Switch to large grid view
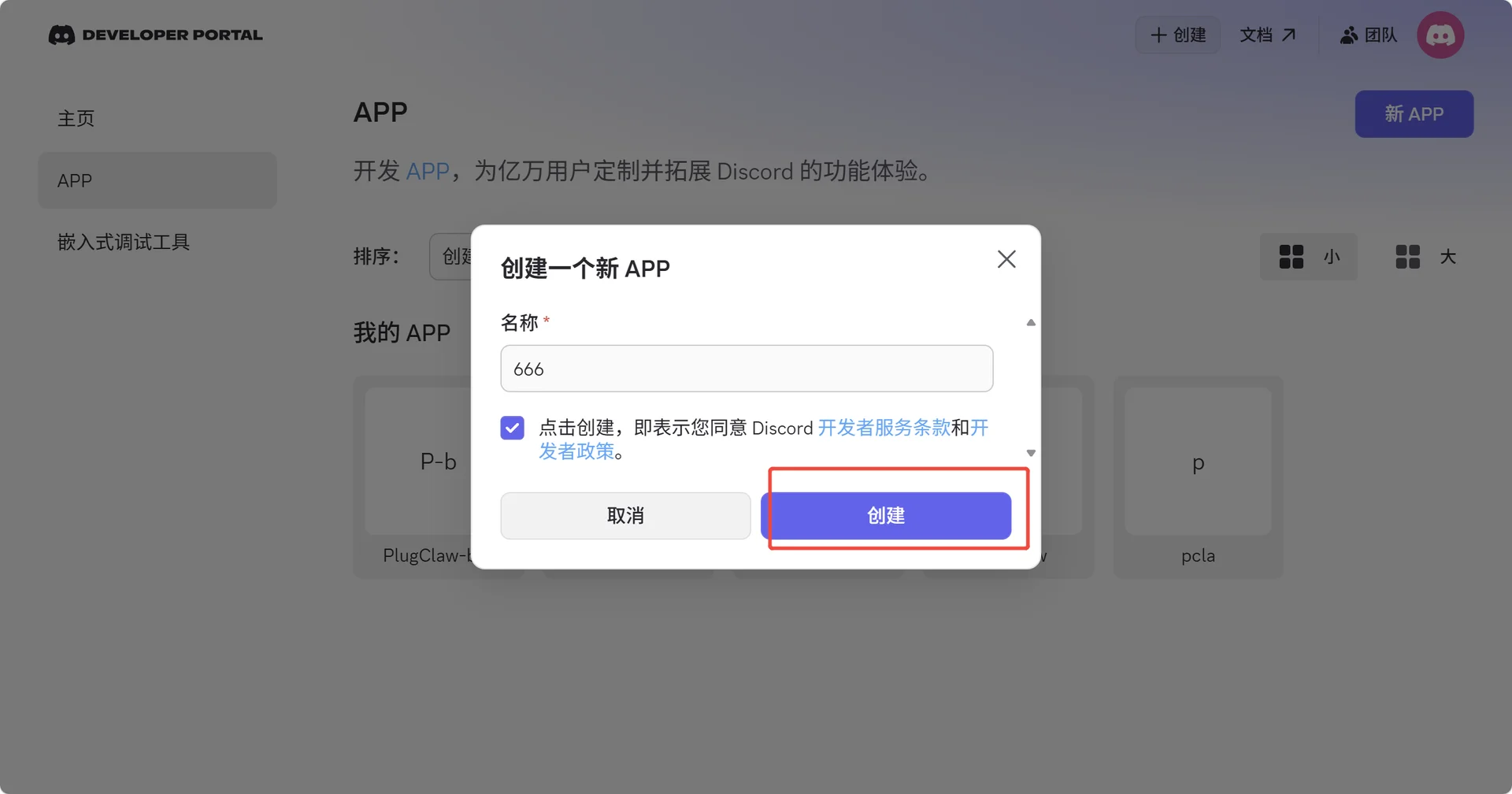The height and width of the screenshot is (794, 1512). (1425, 257)
